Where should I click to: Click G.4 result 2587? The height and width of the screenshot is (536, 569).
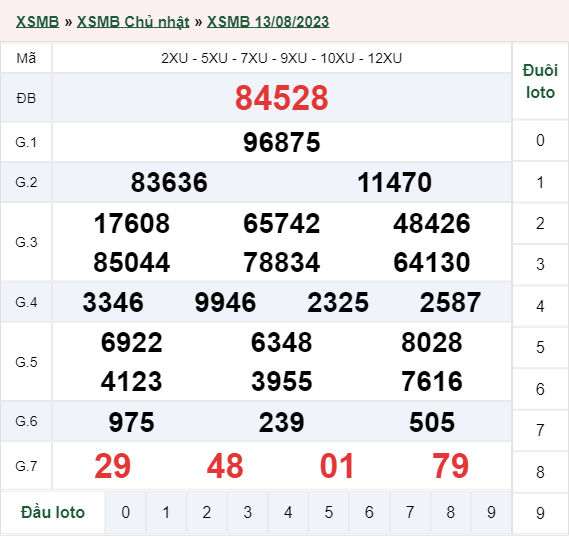(x=450, y=302)
